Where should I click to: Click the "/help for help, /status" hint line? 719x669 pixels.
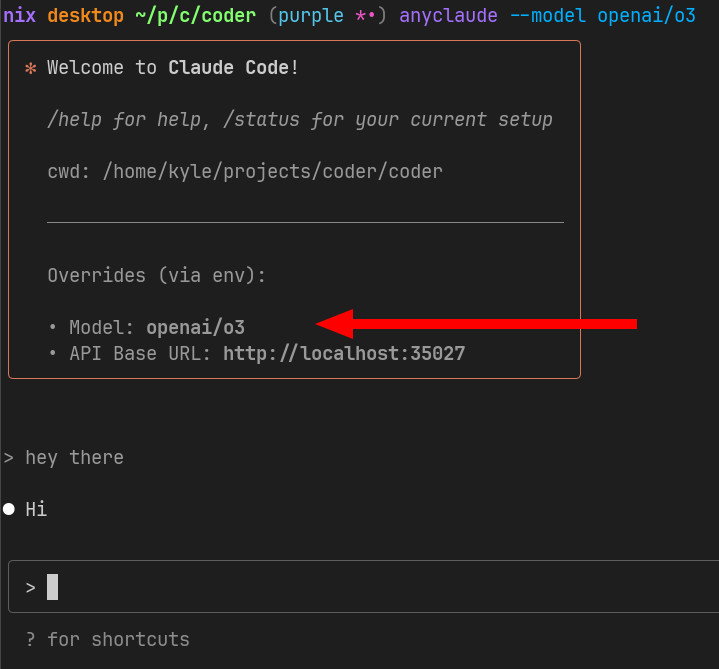coord(300,120)
